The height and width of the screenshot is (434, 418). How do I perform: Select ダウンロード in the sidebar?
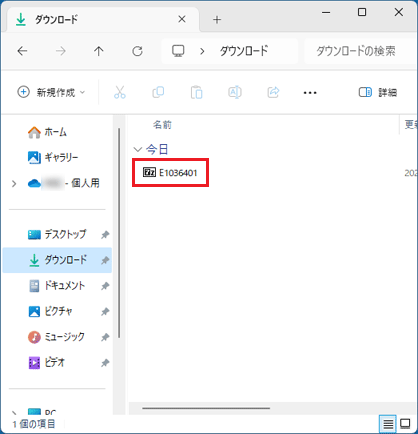coord(57,260)
